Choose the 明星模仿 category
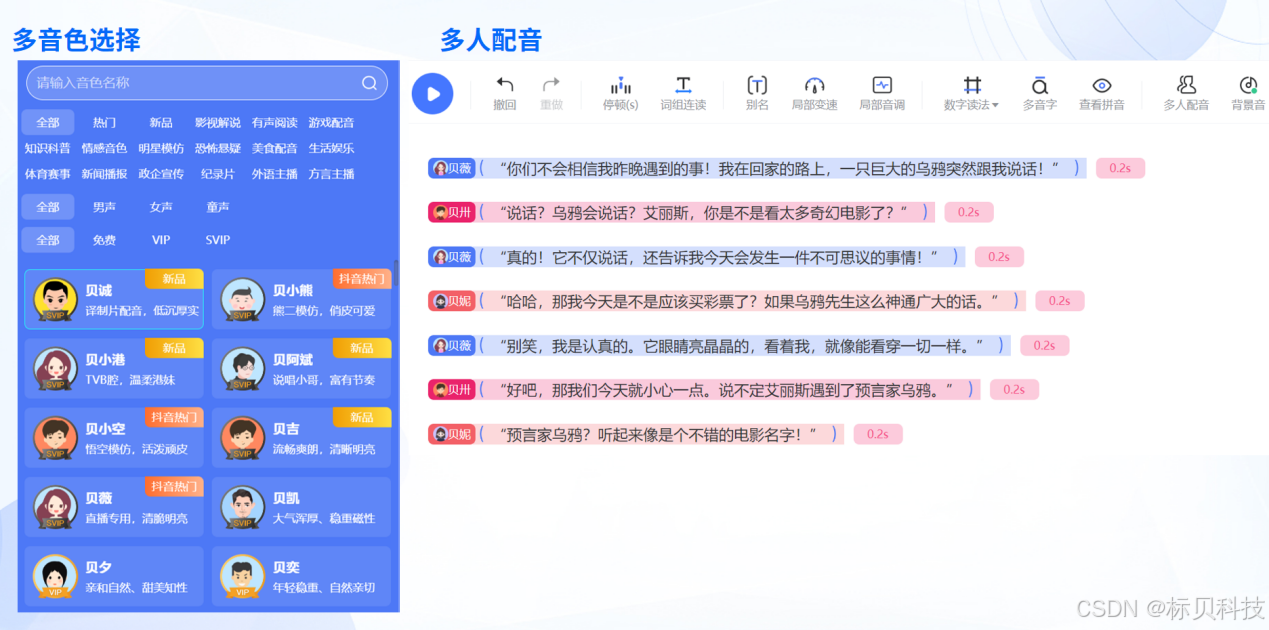 161,148
